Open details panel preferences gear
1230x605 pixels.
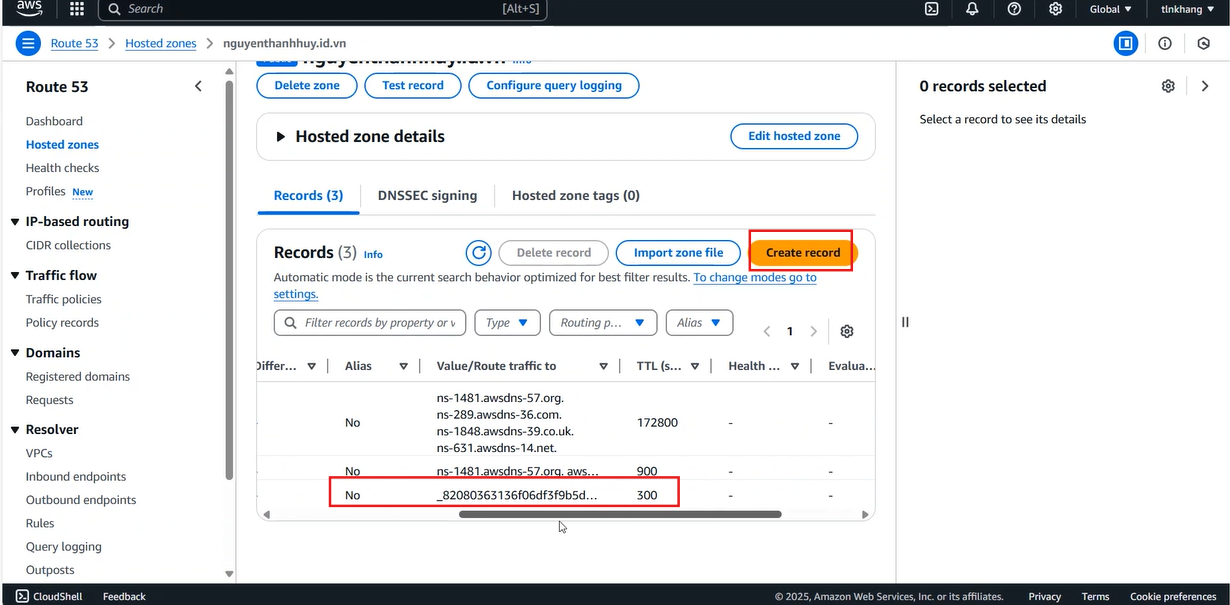pyautogui.click(x=1168, y=86)
